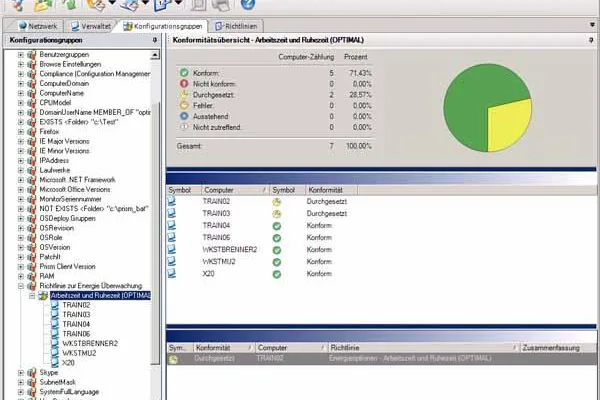Click the green Konform symbol in the X20 row

tap(277, 274)
